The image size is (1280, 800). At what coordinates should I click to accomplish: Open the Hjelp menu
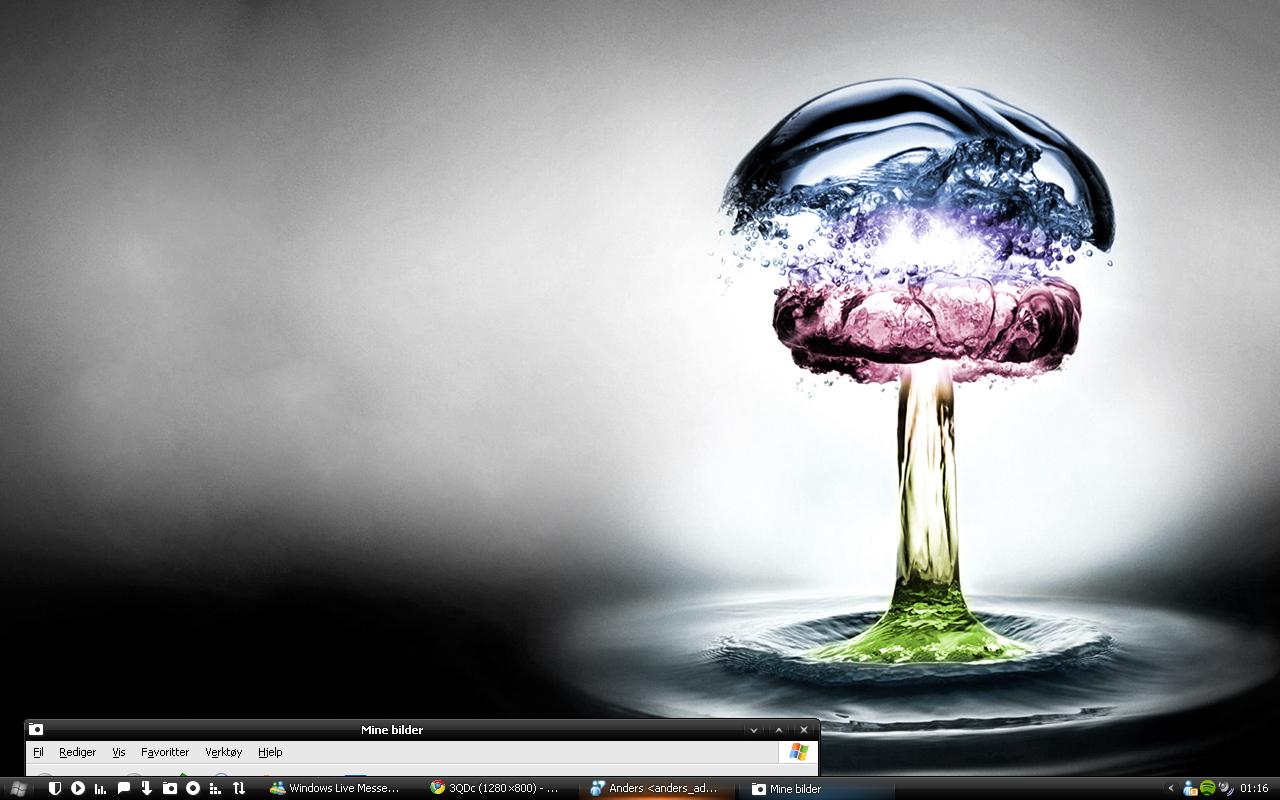(x=270, y=752)
